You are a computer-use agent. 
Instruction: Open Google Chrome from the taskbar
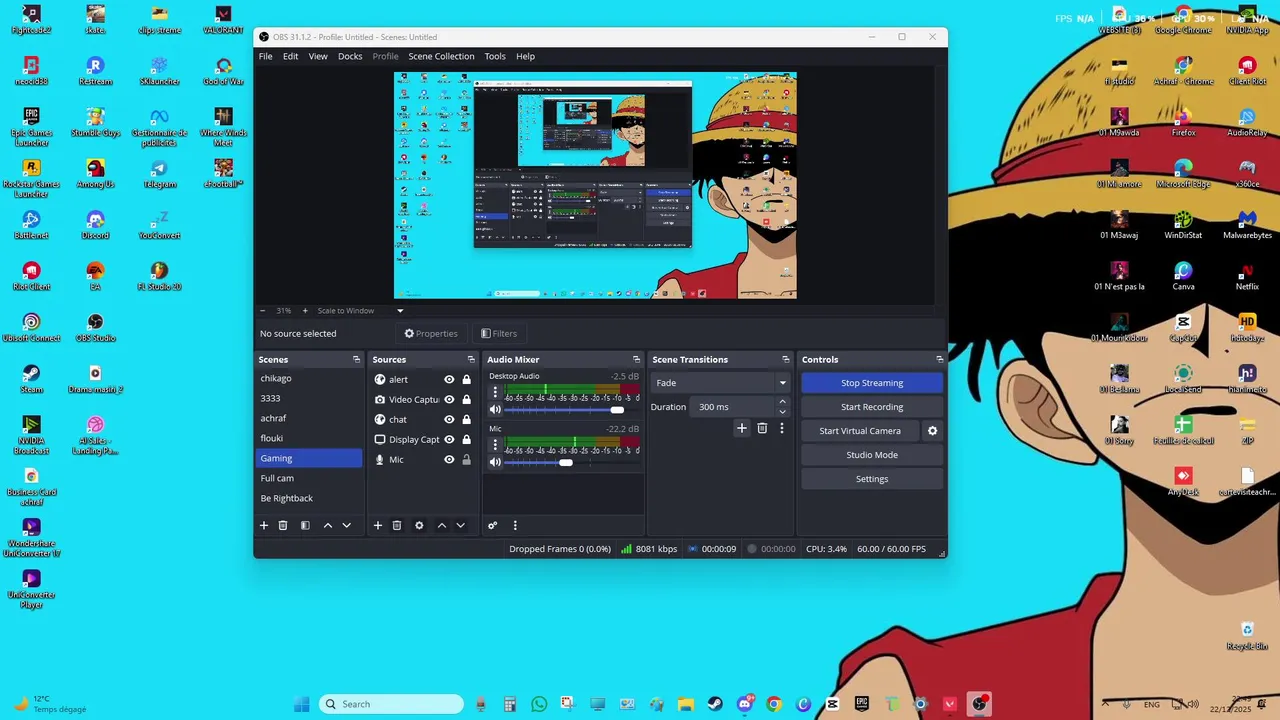point(774,704)
